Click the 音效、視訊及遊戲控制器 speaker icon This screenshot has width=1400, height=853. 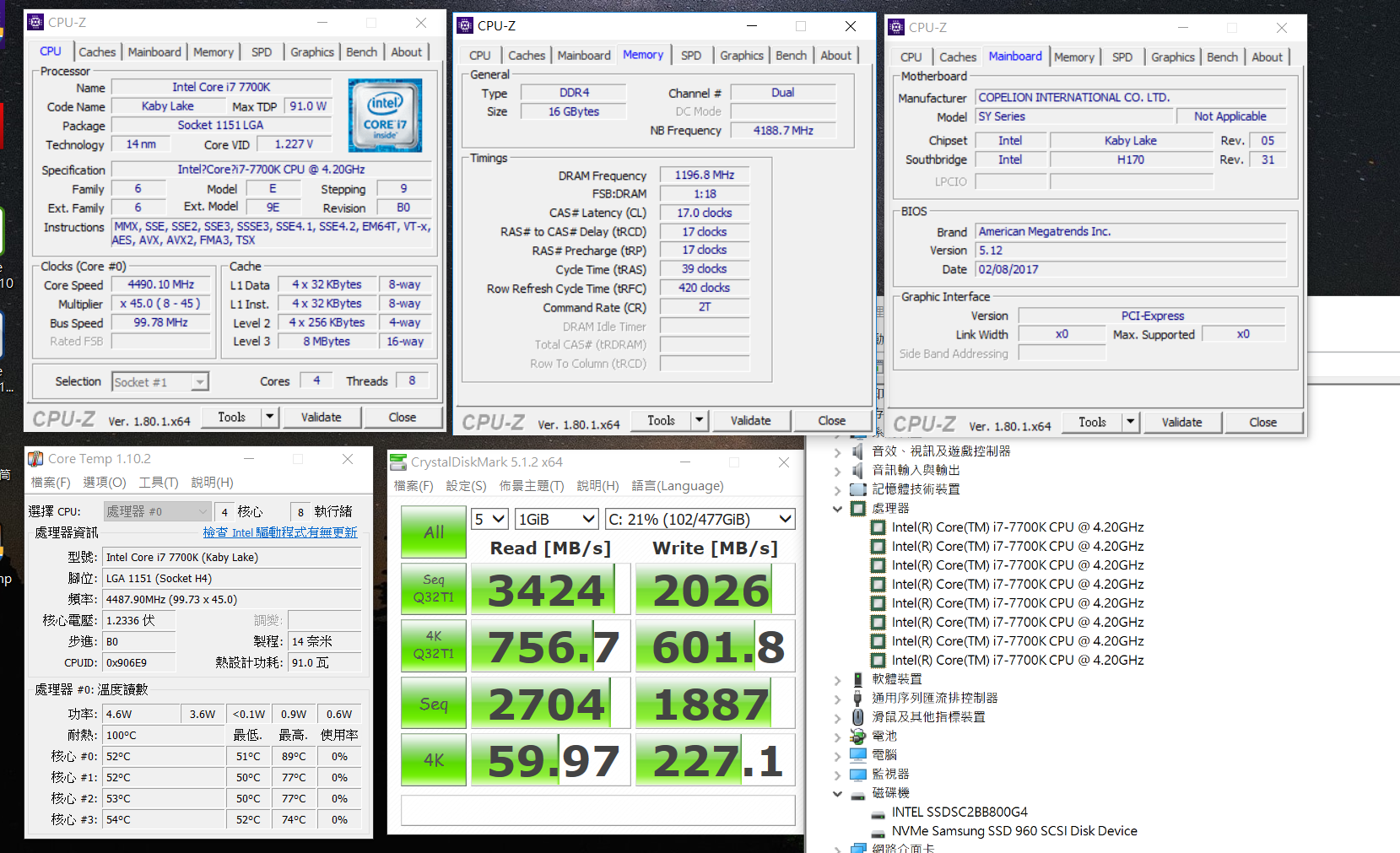[x=858, y=451]
